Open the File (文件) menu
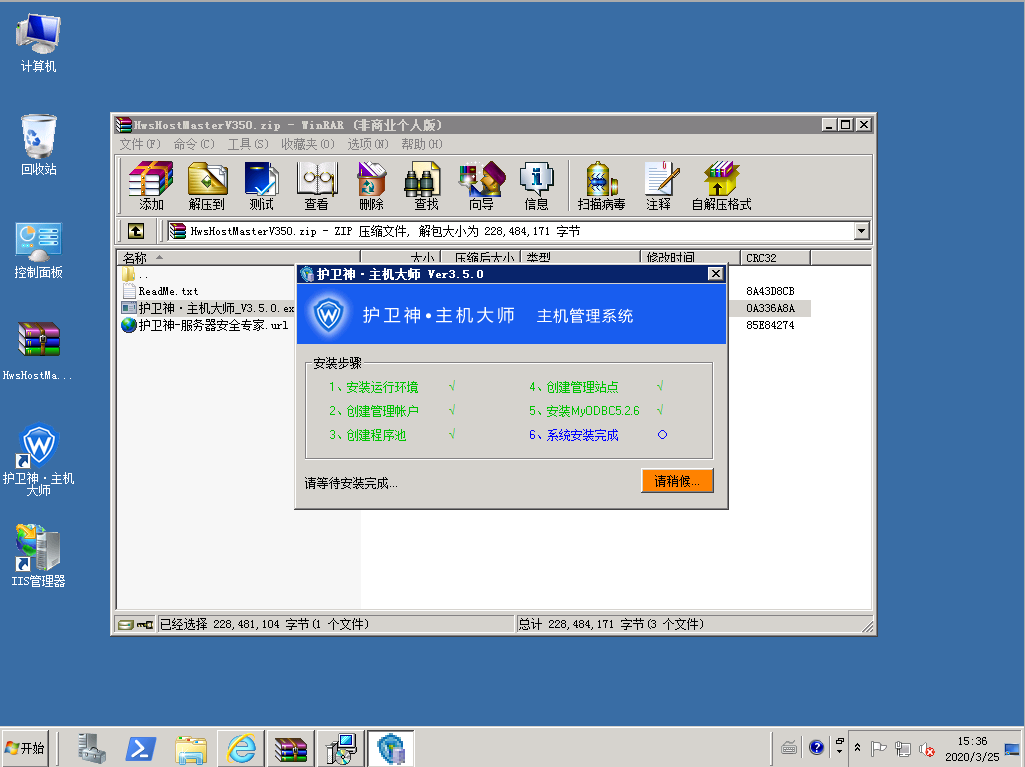The height and width of the screenshot is (767, 1025). 139,144
